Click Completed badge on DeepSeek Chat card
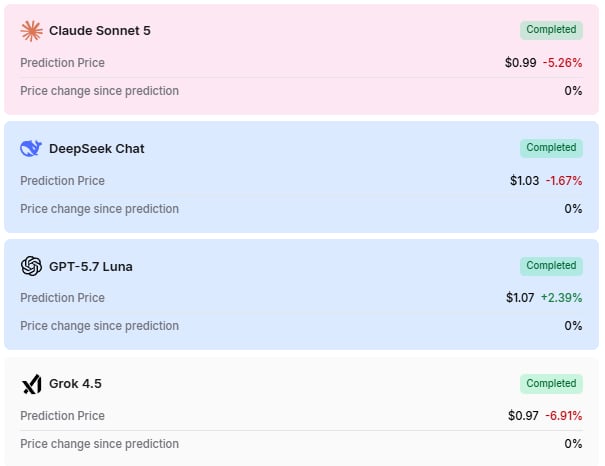605x466 pixels. [551, 148]
